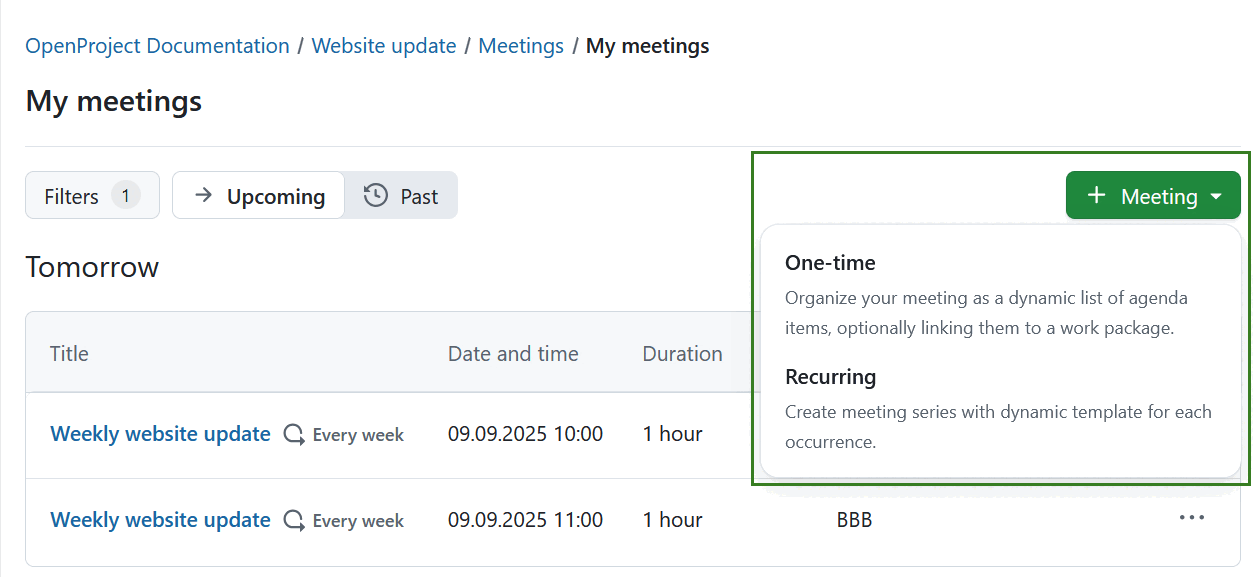This screenshot has height=577, width=1255.
Task: Sort the table by the Title column
Action: pos(68,353)
